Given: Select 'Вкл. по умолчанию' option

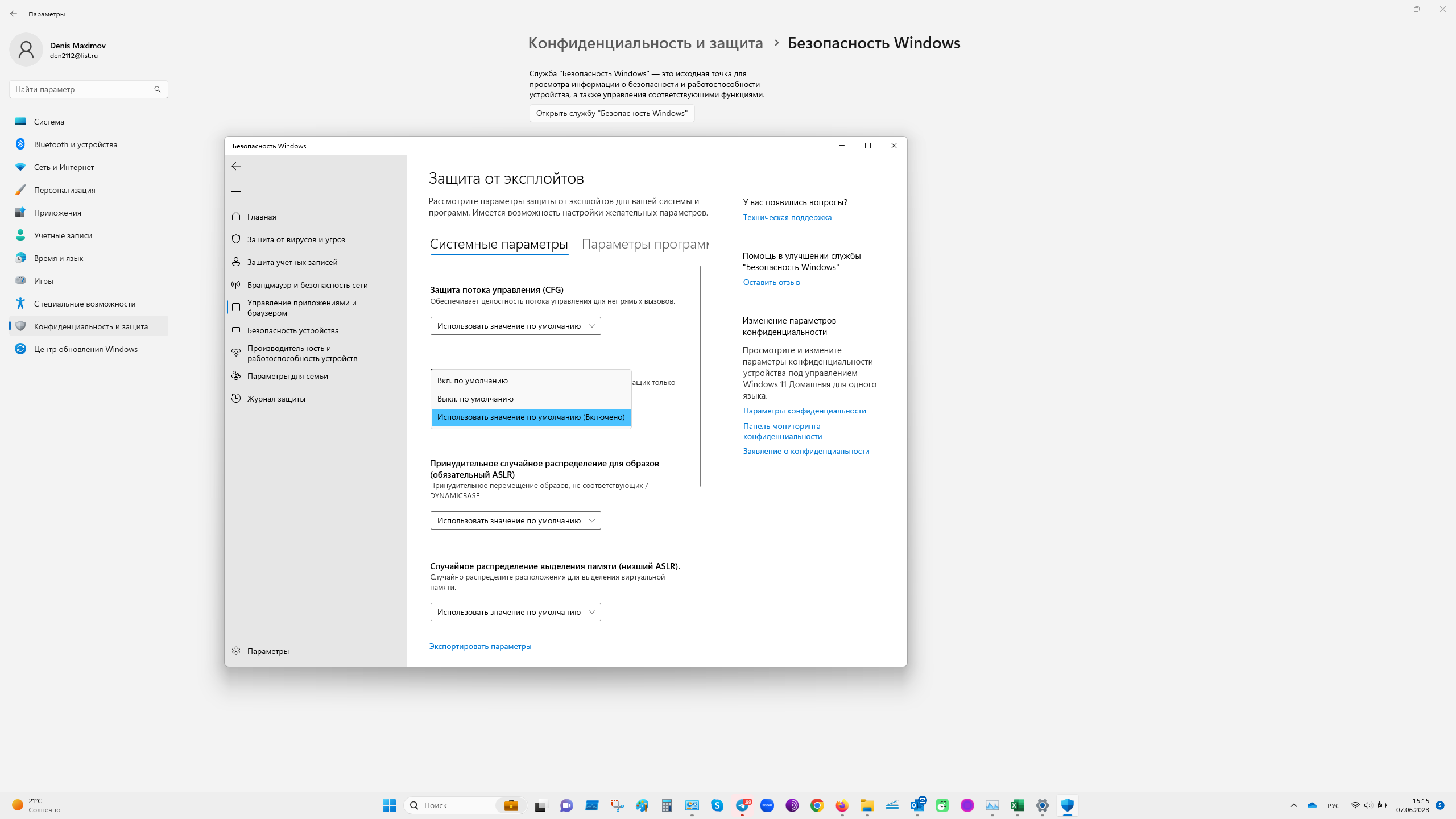Looking at the screenshot, I should (x=473, y=380).
